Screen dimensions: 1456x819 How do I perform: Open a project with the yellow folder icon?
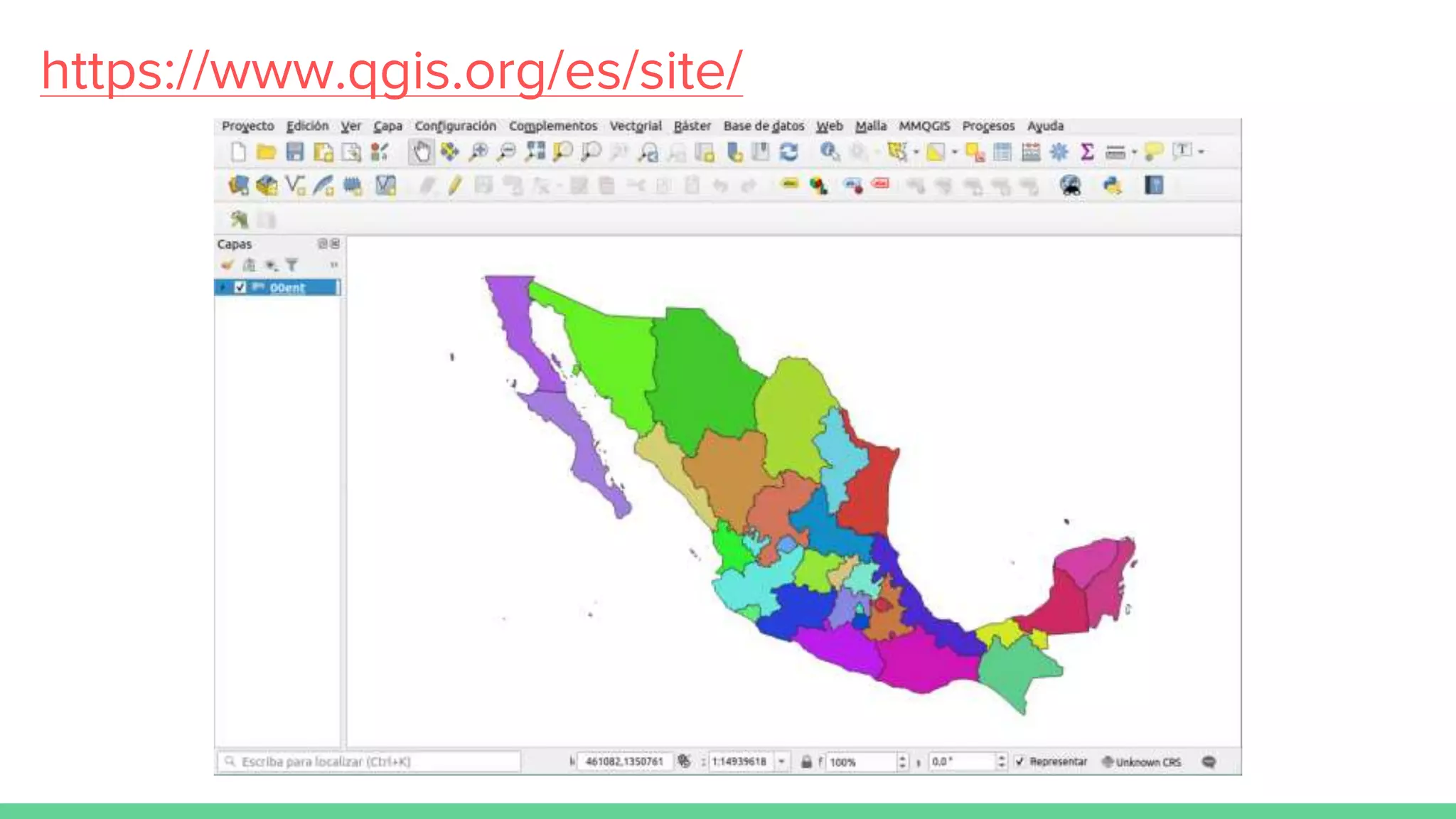click(266, 151)
